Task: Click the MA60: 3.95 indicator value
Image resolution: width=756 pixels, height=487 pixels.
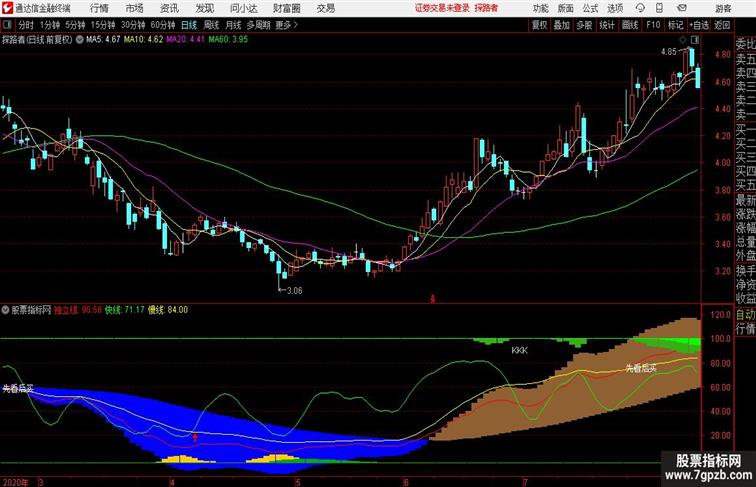Action: 228,40
